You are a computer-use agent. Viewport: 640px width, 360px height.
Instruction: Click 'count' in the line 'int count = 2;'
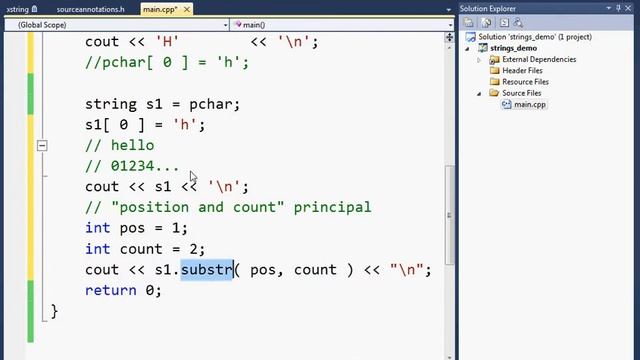tap(141, 249)
